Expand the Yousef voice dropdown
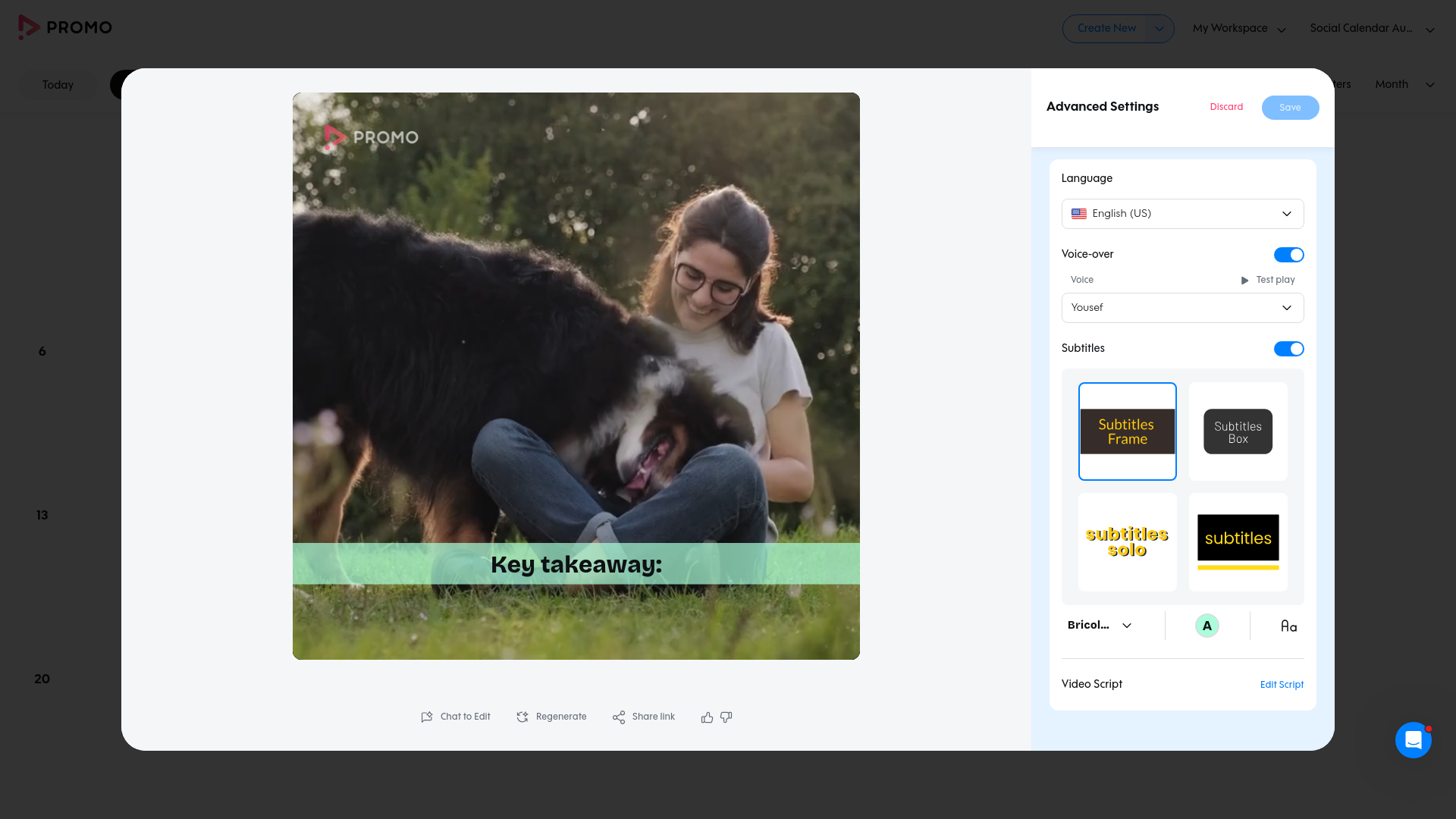Screen dimensions: 1456x819 click(1182, 308)
